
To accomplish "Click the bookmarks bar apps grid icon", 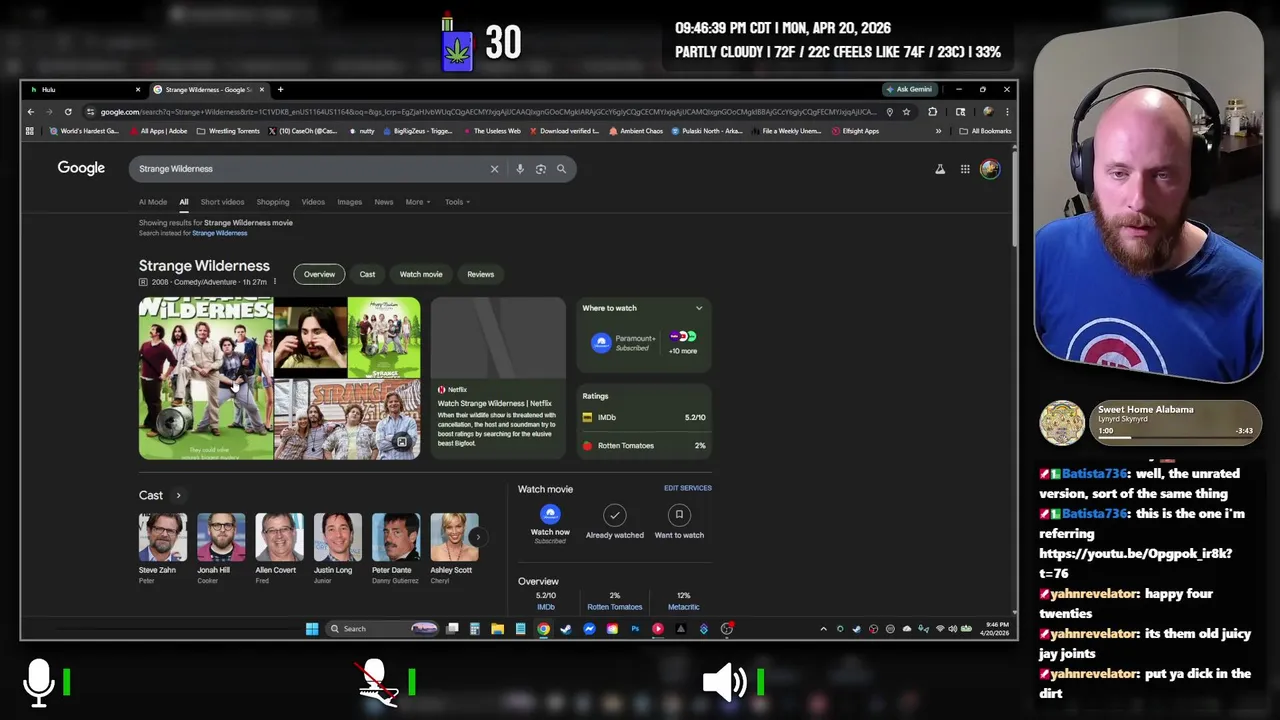I will 30,131.
